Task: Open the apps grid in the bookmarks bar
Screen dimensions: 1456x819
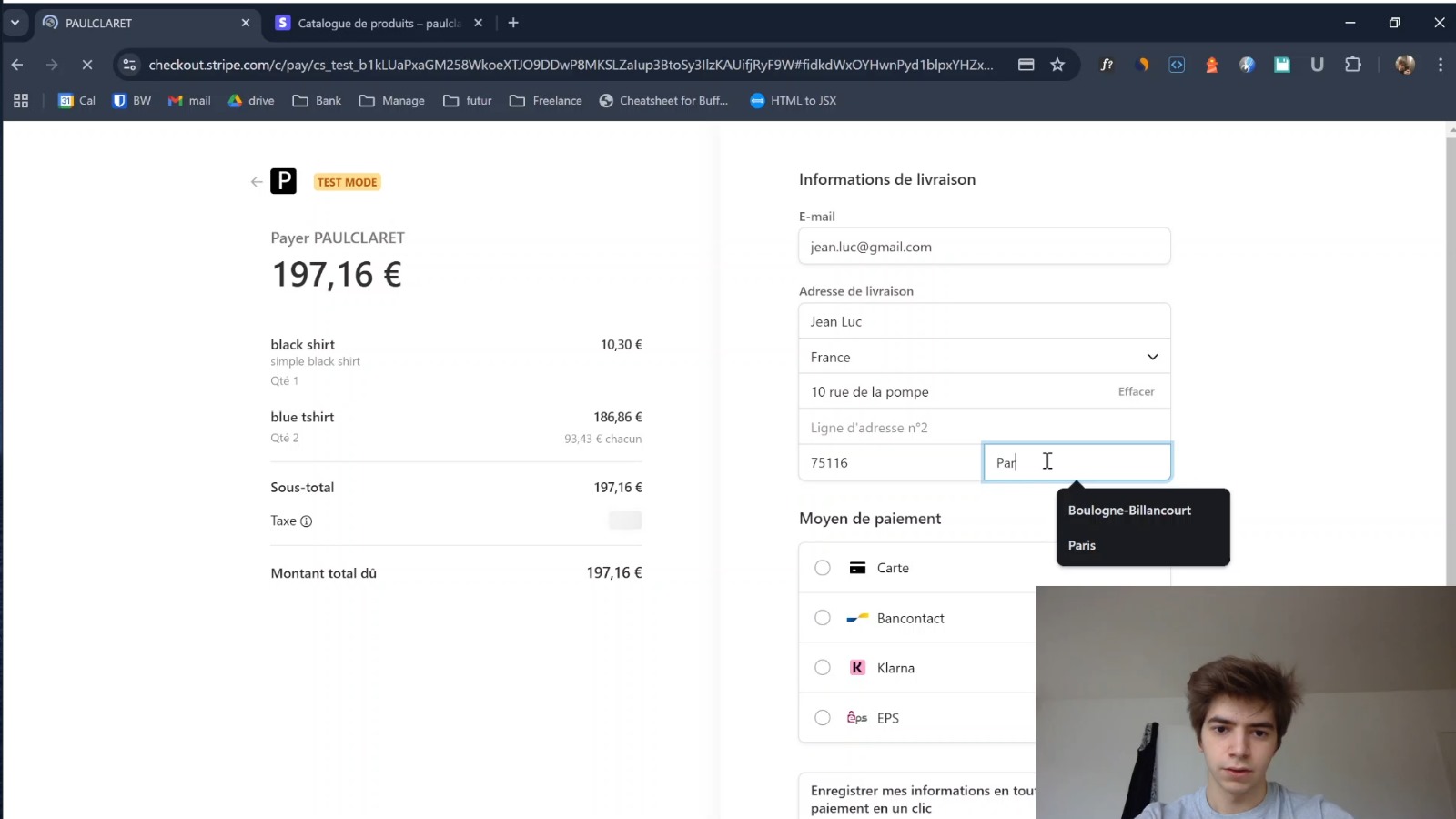Action: click(21, 101)
